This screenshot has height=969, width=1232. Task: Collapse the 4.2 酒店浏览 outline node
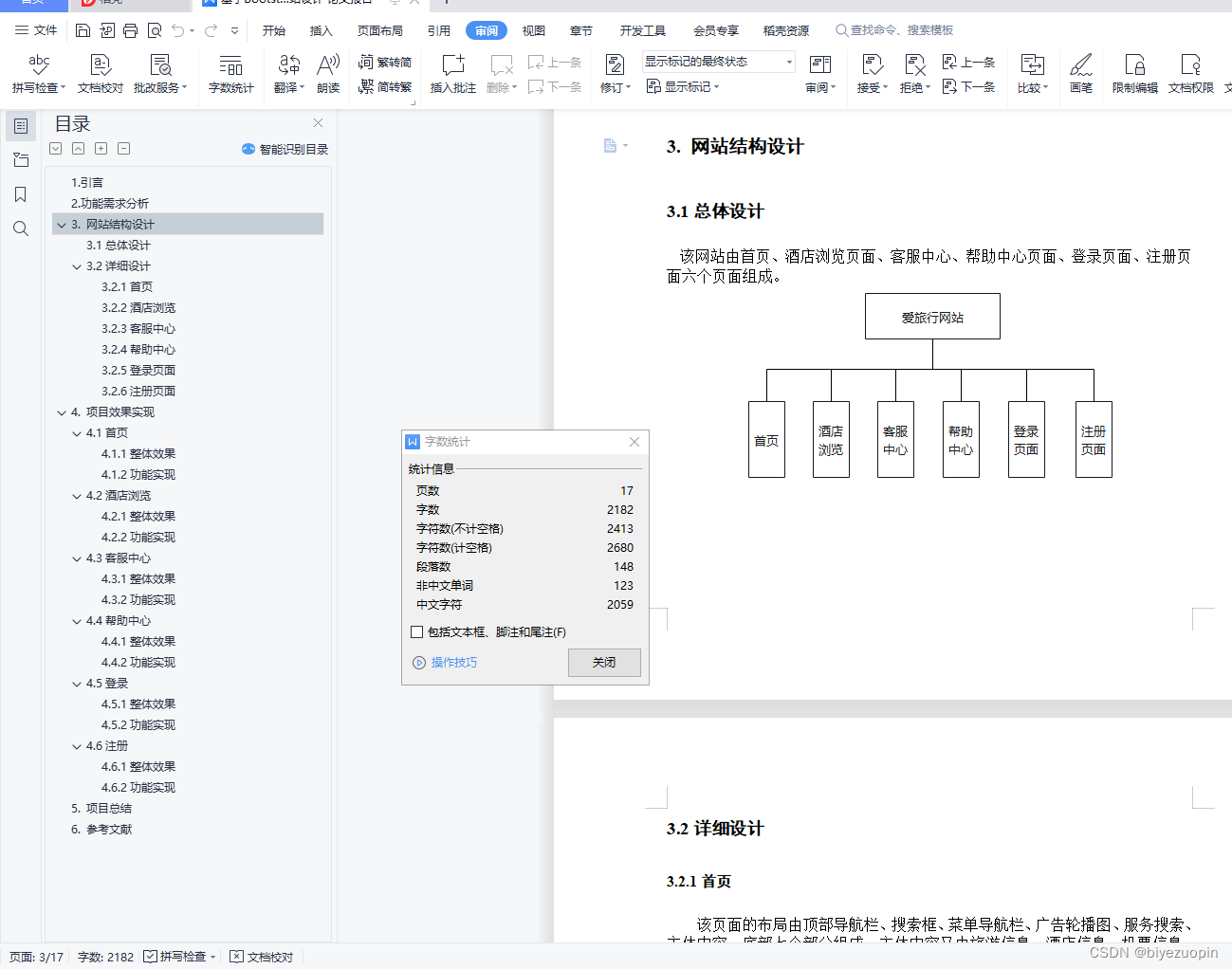tap(77, 496)
